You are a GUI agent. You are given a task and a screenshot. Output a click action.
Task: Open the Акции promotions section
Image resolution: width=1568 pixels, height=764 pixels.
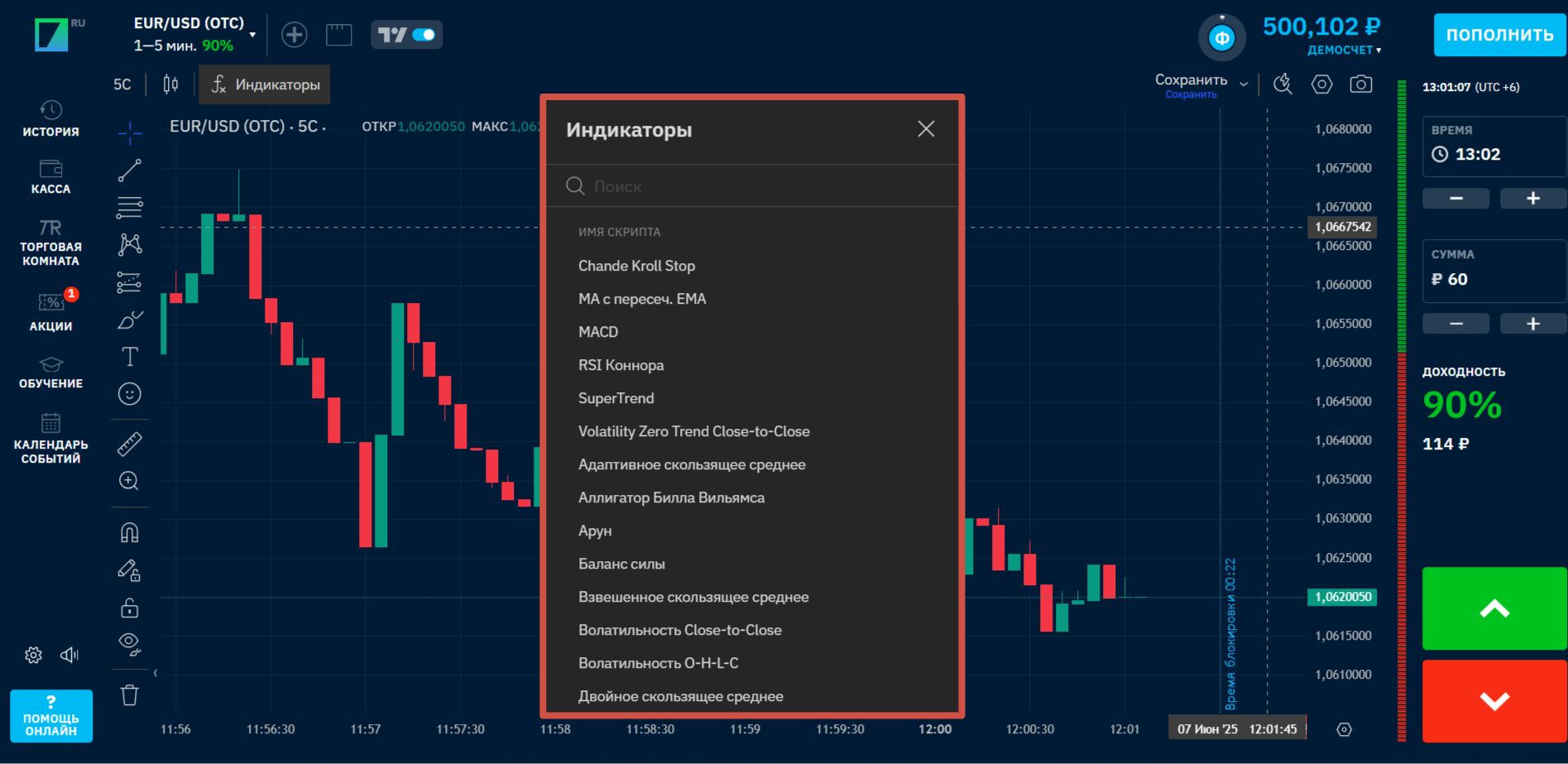click(50, 311)
